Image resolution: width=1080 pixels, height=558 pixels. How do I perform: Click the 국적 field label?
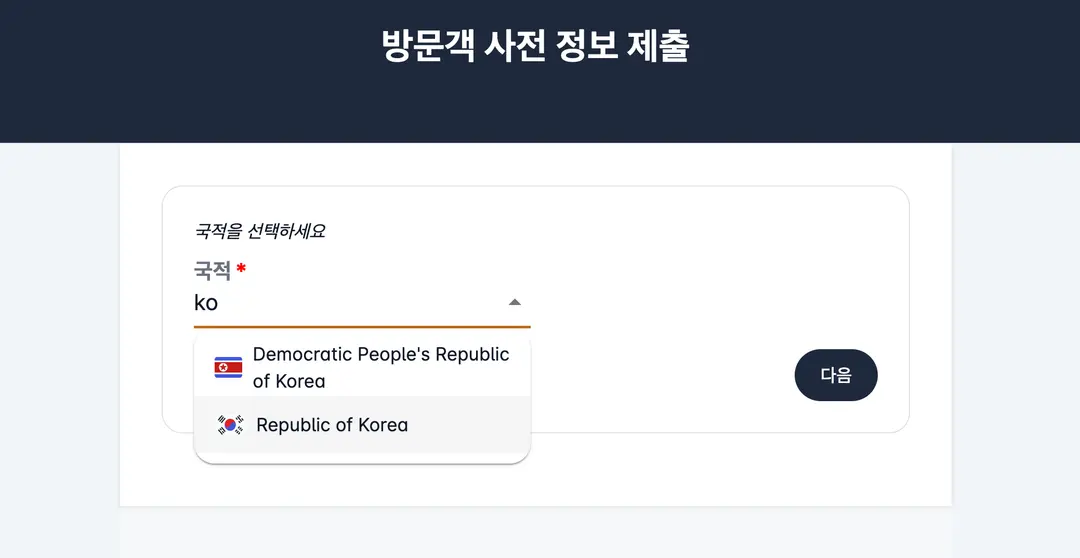[212, 270]
